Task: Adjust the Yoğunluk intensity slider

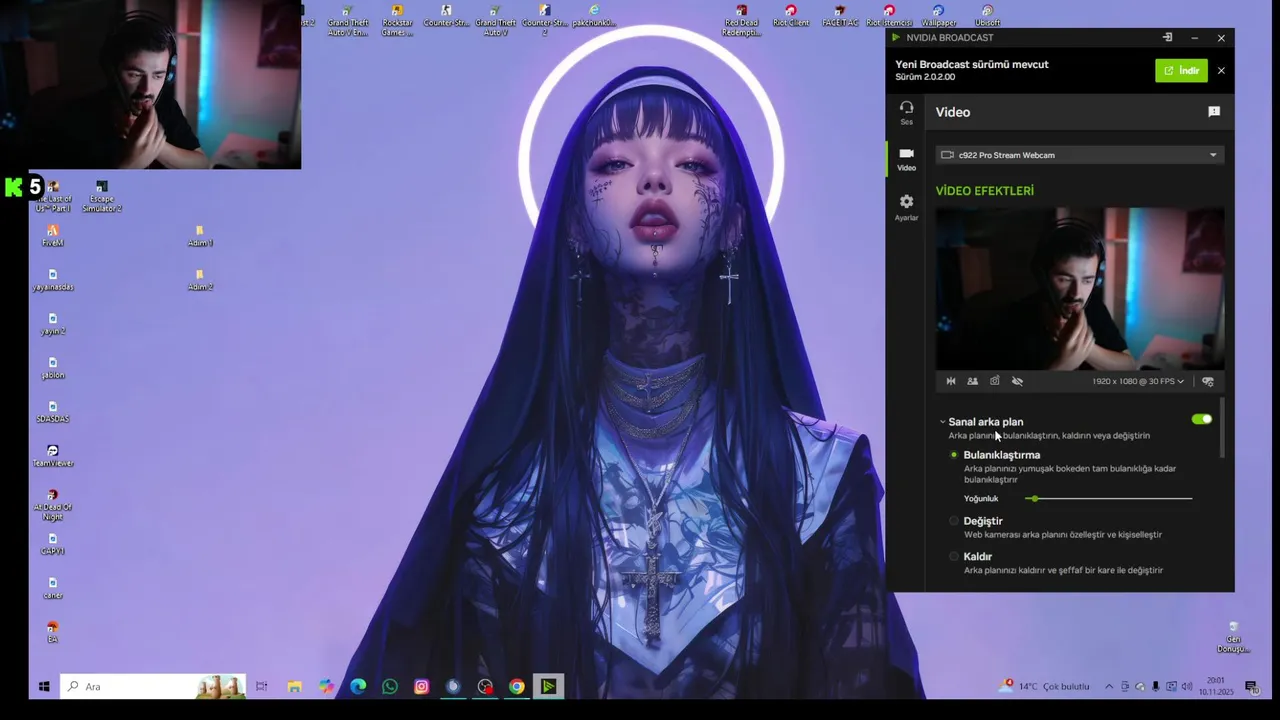Action: [x=1109, y=498]
